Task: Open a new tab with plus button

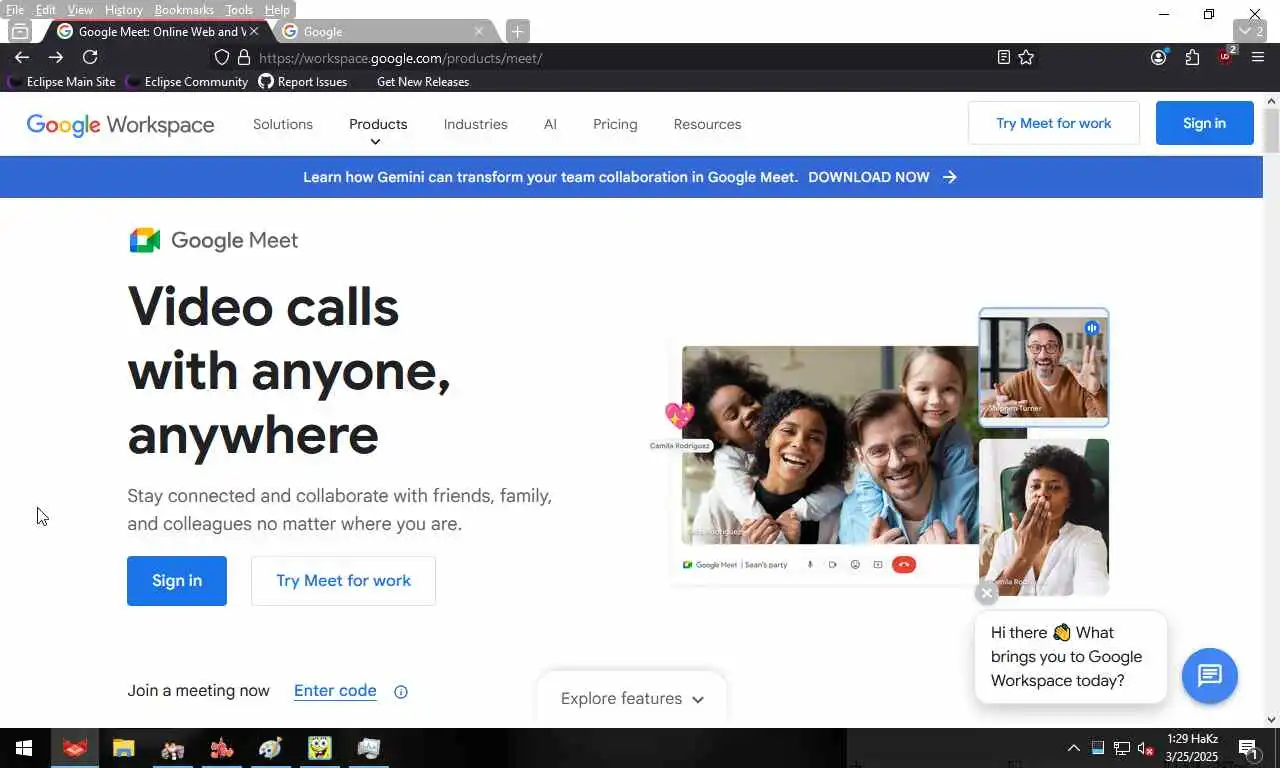Action: (x=517, y=31)
